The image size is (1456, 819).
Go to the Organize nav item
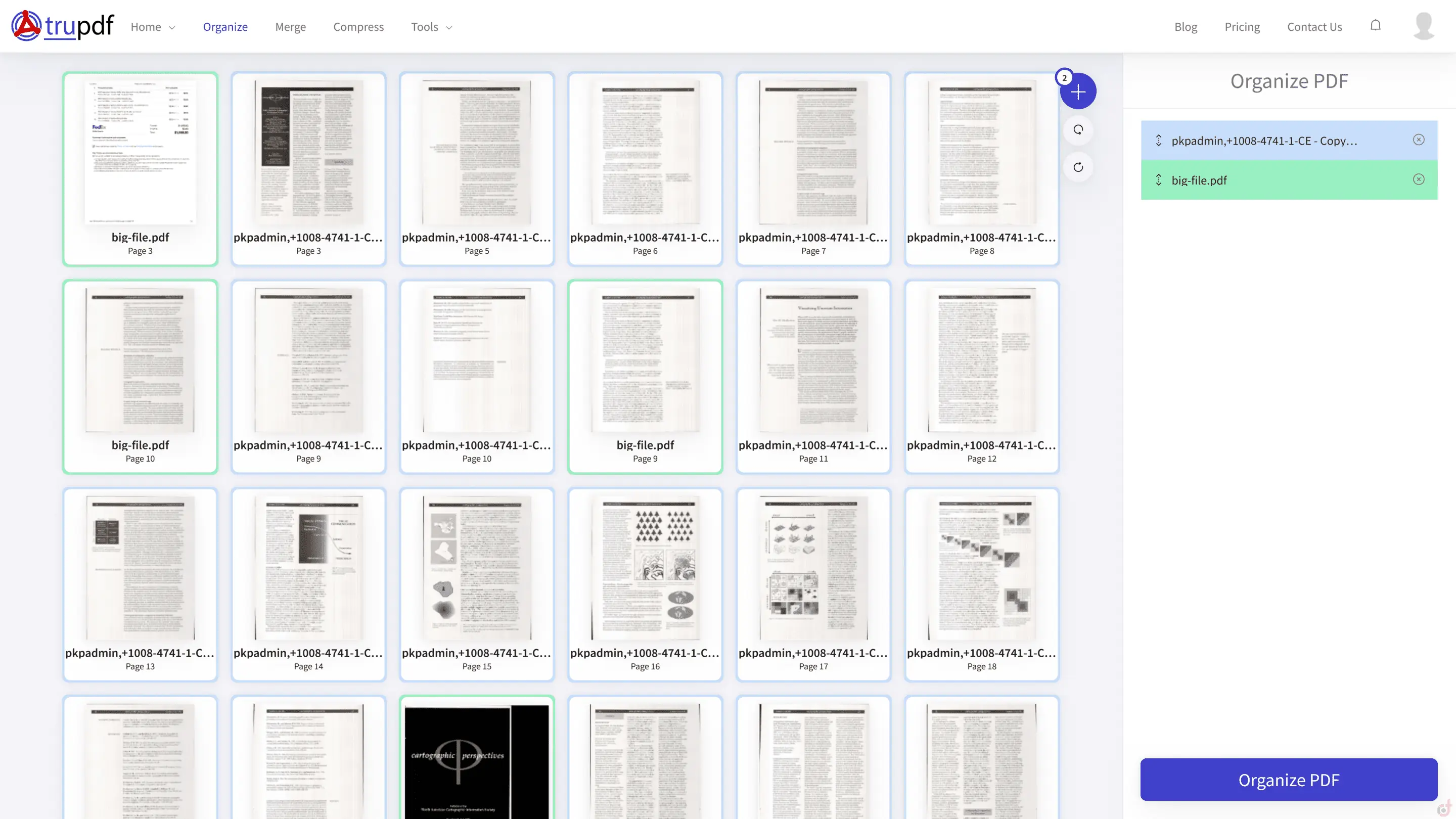coord(225,27)
